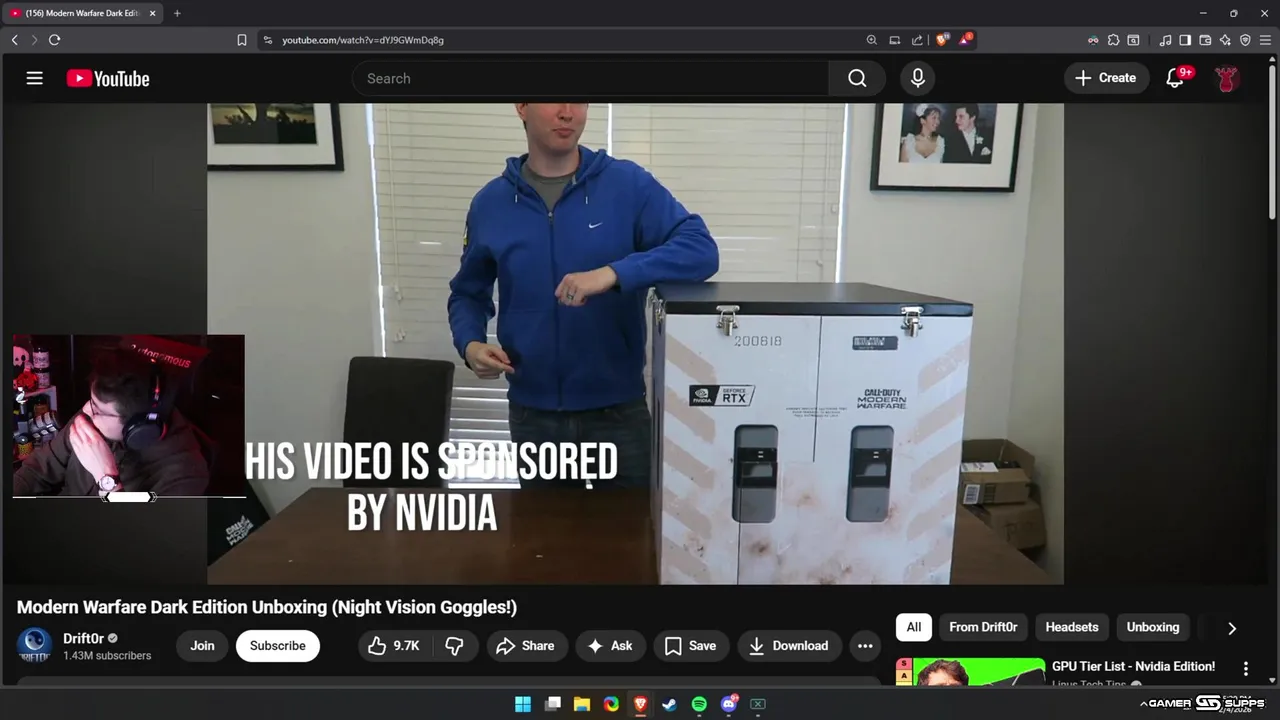This screenshot has height=720, width=1280.
Task: Open more actions three-dot menu
Action: [x=865, y=646]
